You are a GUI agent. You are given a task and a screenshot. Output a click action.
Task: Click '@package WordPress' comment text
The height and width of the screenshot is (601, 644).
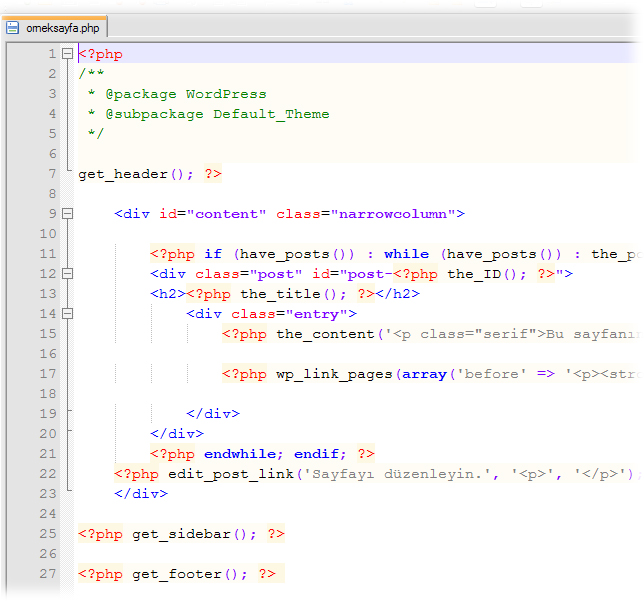click(x=186, y=94)
